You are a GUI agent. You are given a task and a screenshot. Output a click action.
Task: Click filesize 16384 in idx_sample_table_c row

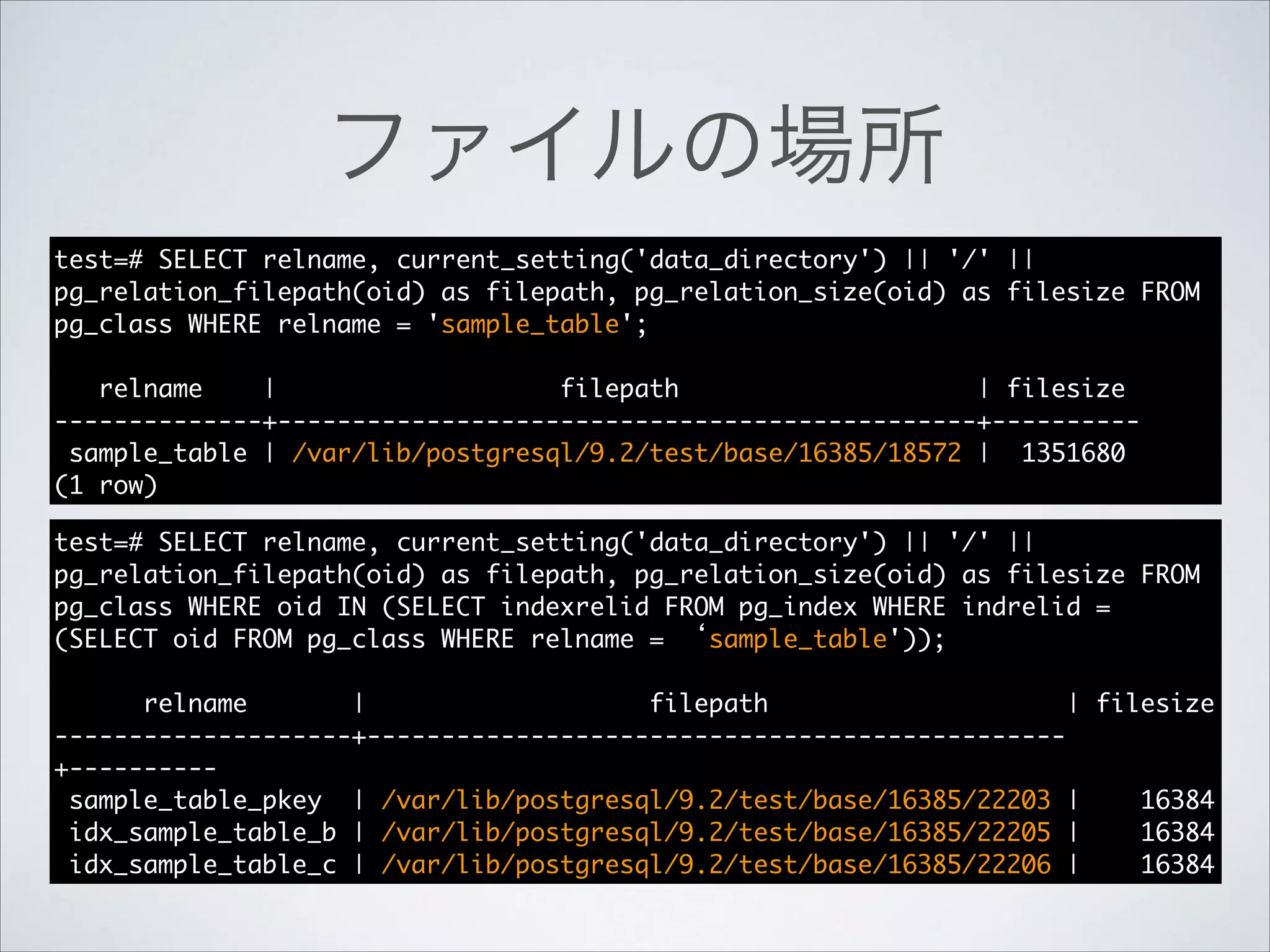1177,865
